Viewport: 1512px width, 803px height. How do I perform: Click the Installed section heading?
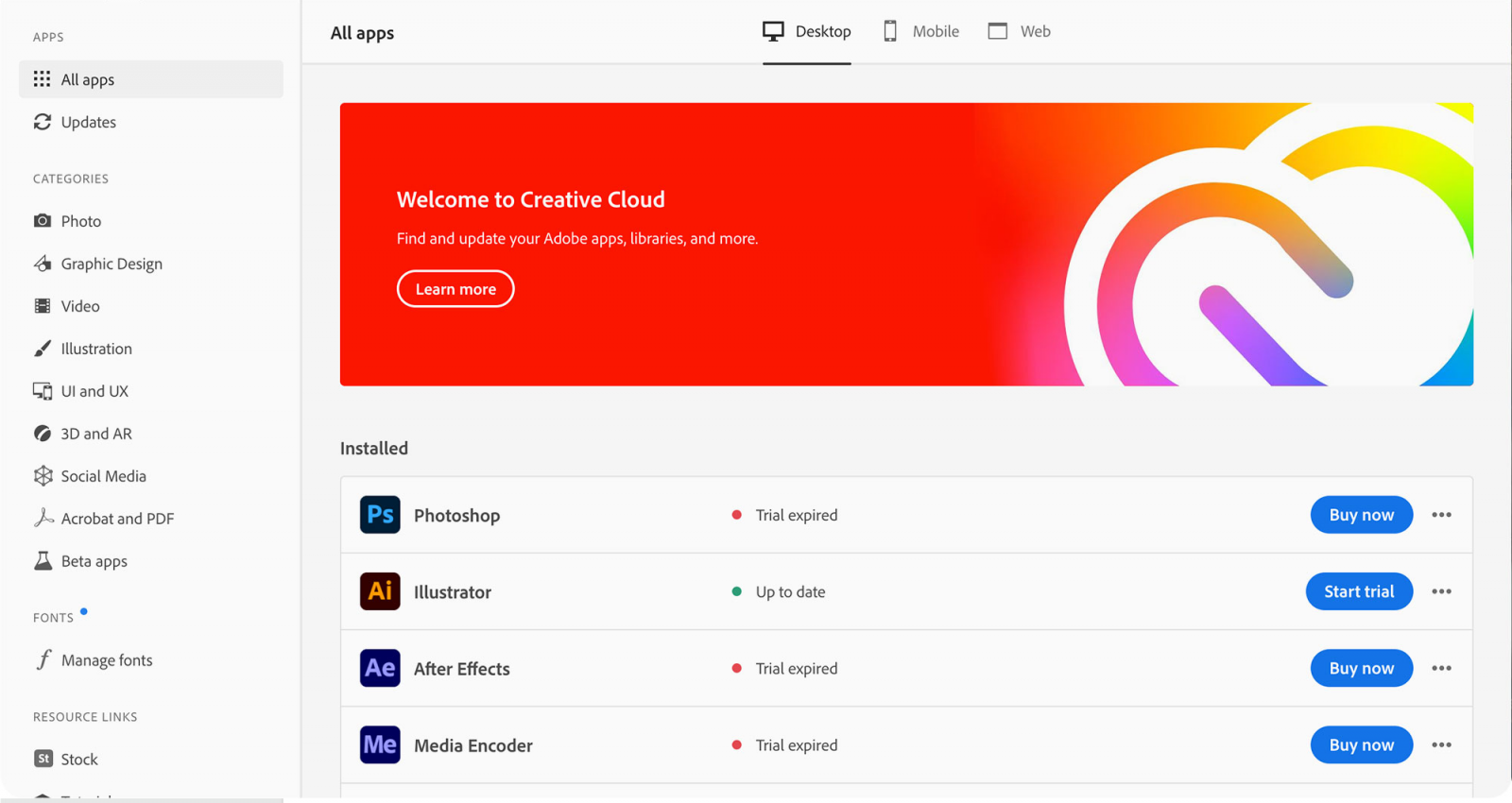374,448
